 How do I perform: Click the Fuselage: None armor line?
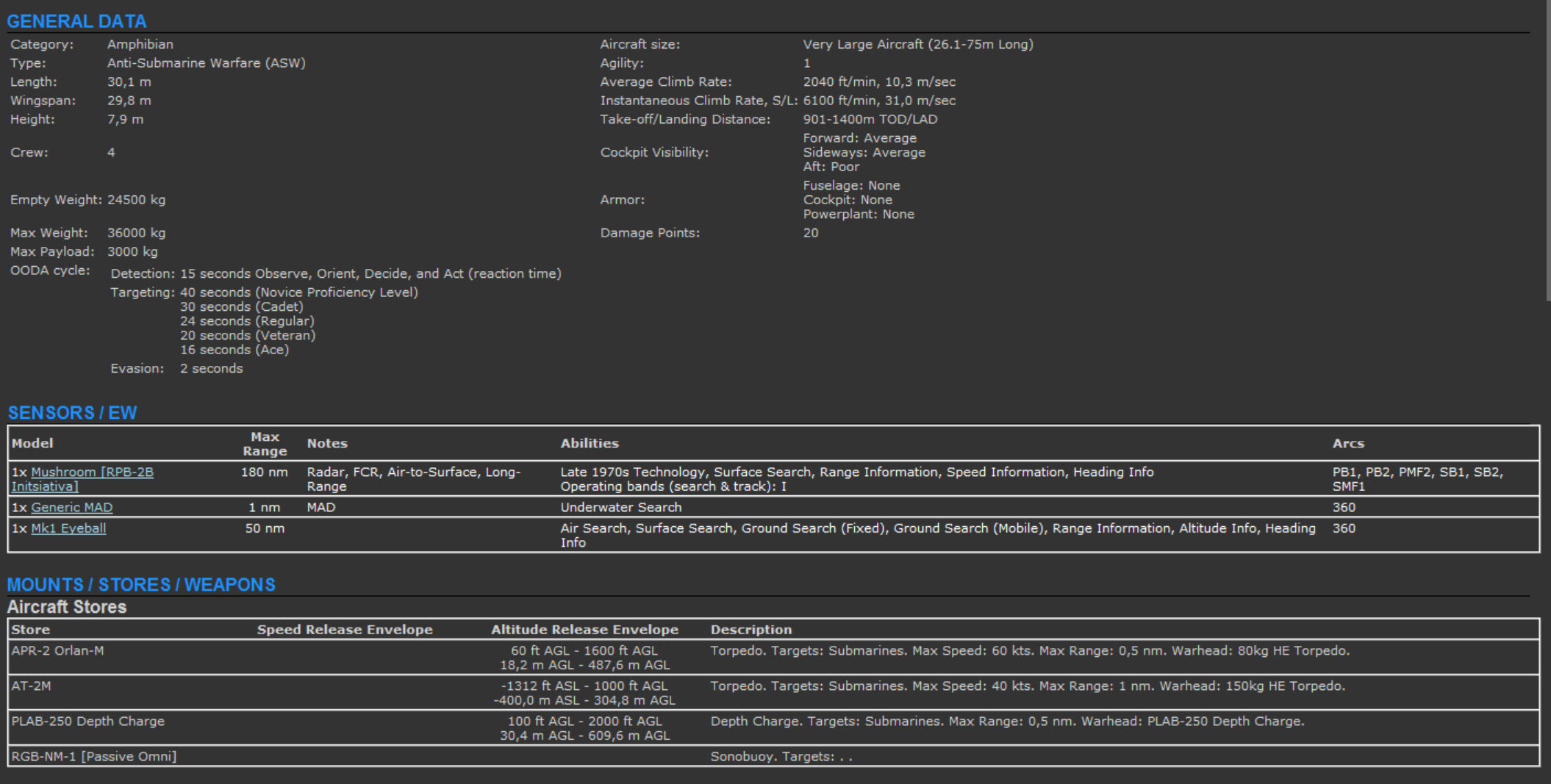851,186
